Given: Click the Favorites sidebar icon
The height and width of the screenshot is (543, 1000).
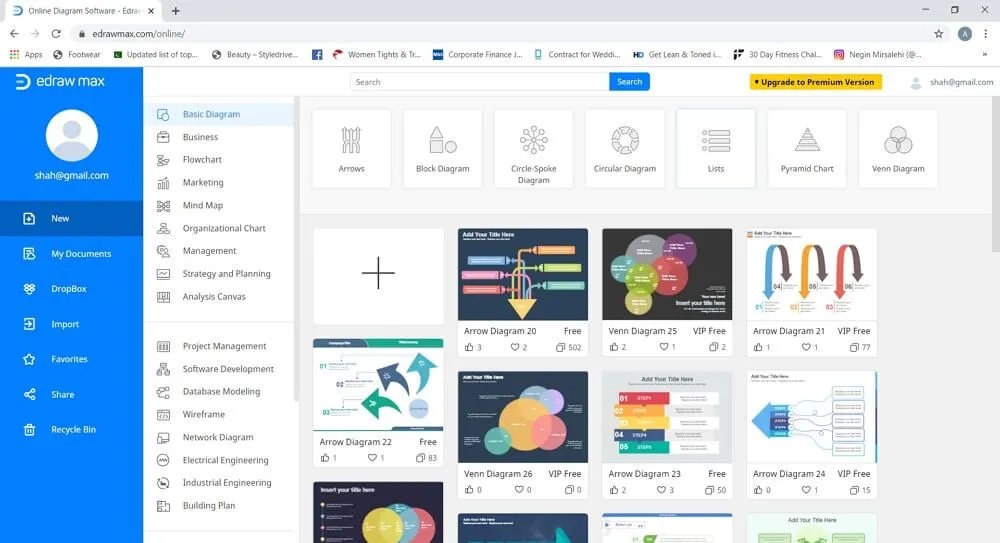Looking at the screenshot, I should click(30, 359).
